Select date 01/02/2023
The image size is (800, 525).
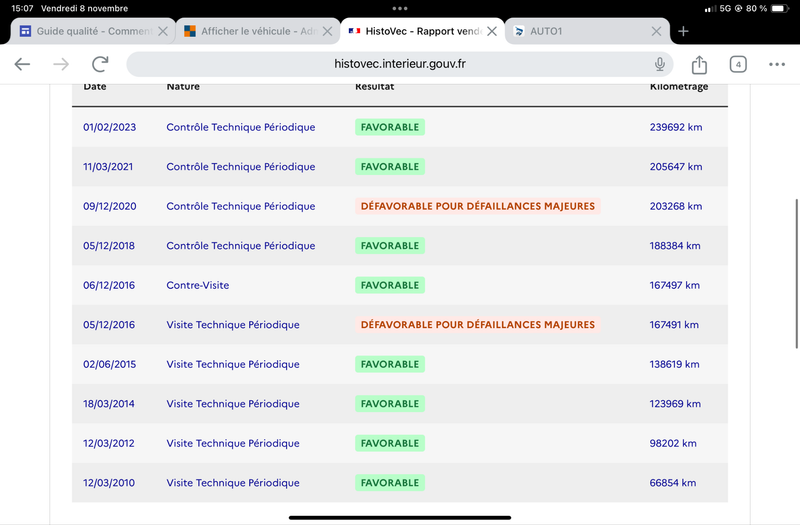point(110,127)
